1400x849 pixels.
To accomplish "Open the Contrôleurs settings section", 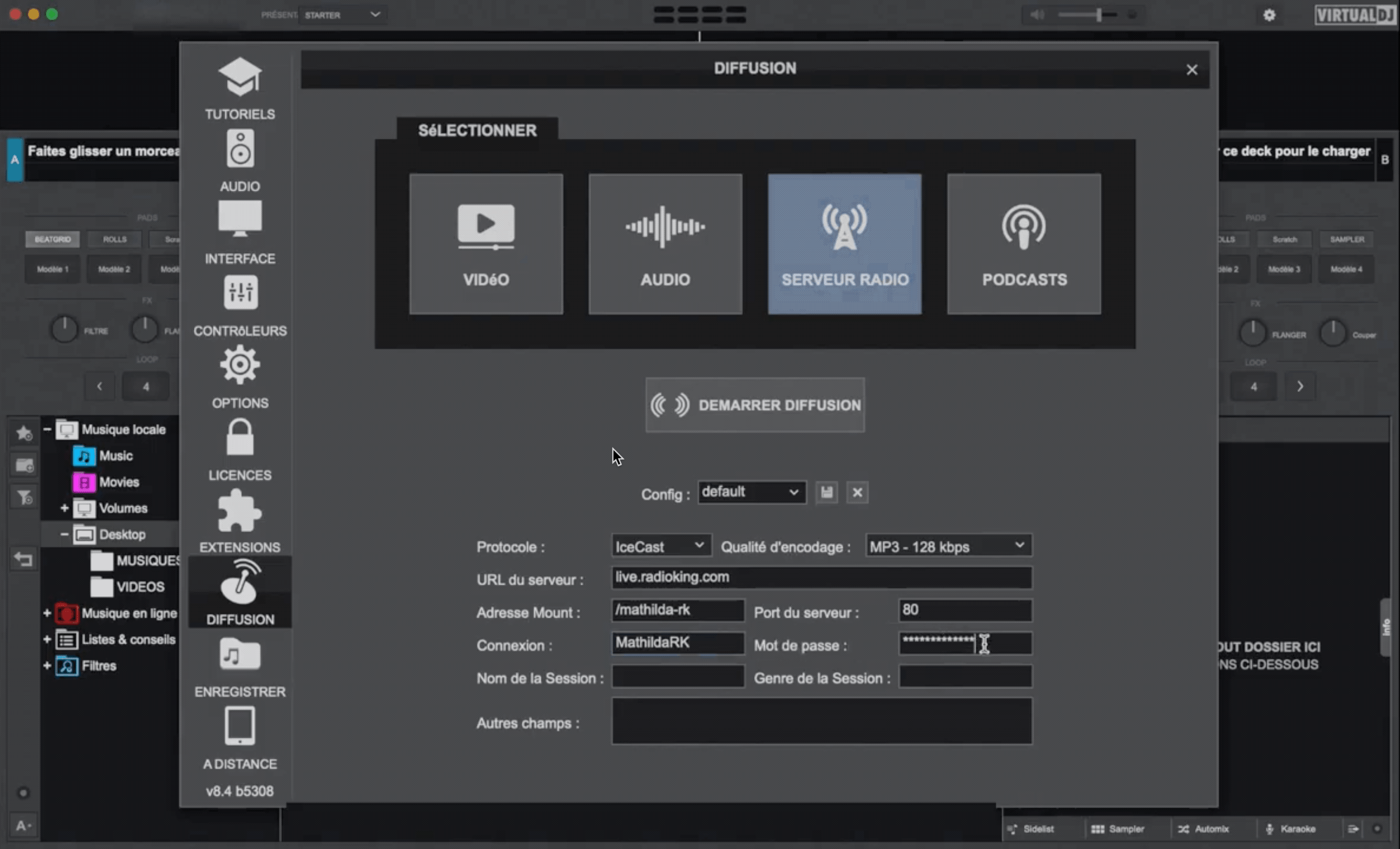I will pyautogui.click(x=240, y=306).
